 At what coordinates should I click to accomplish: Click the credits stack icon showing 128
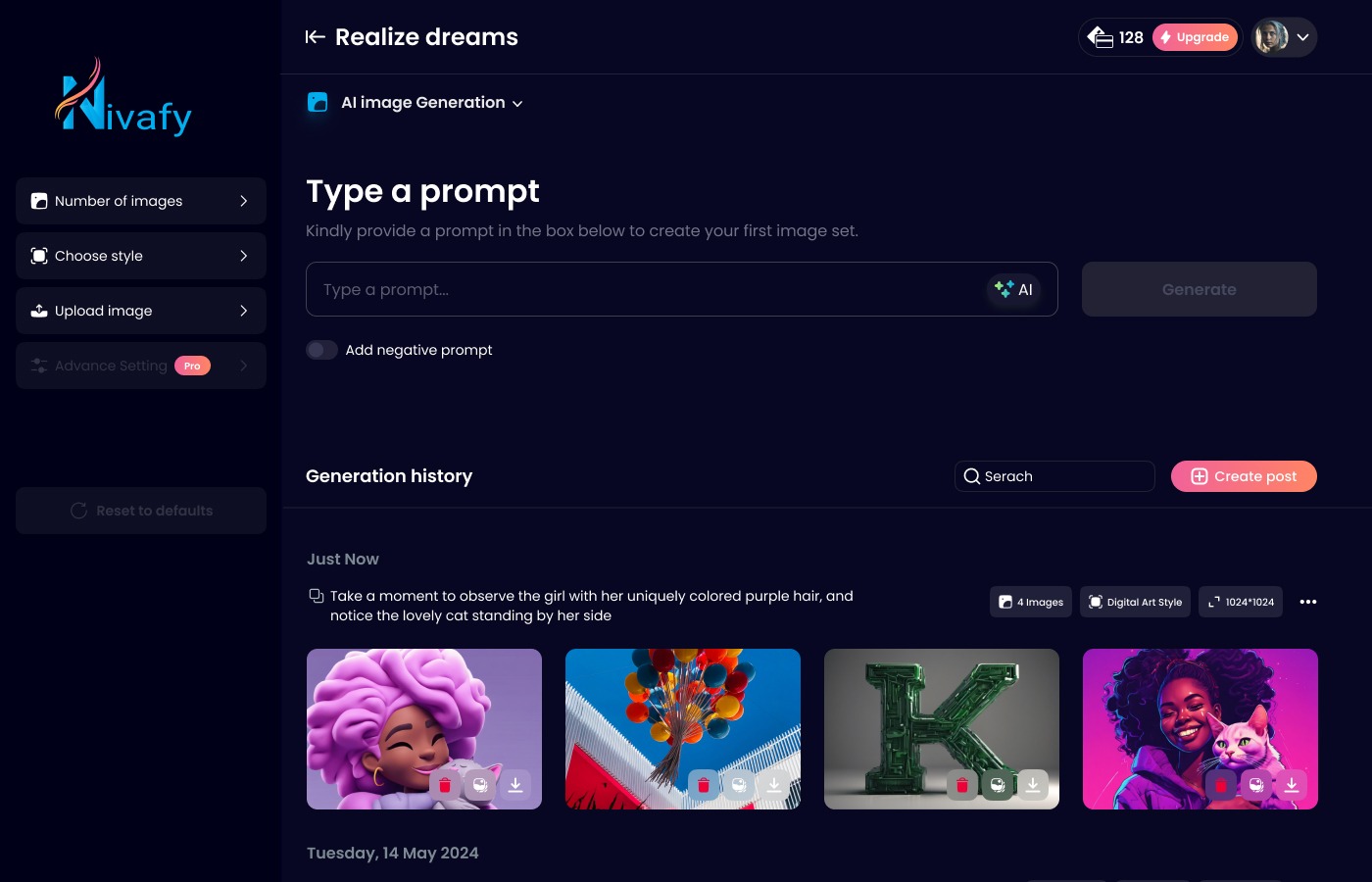pos(1101,37)
